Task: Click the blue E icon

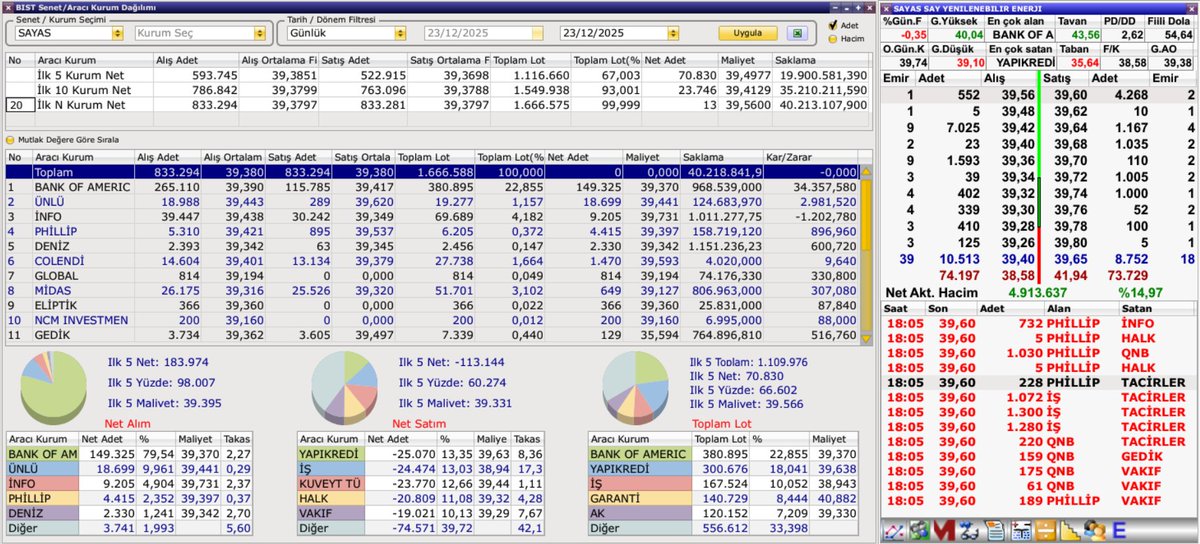Action: click(1119, 530)
